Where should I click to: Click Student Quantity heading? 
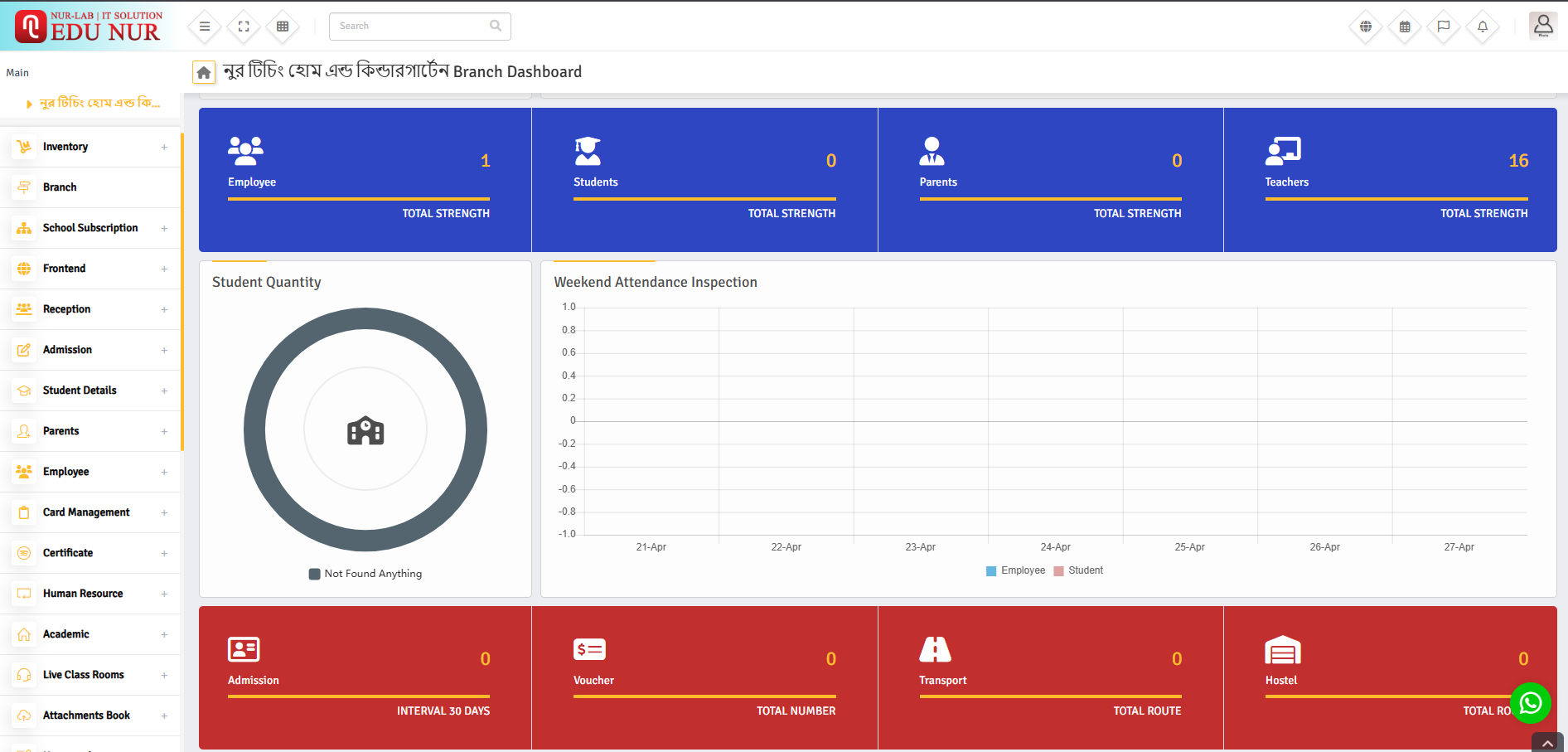267,283
